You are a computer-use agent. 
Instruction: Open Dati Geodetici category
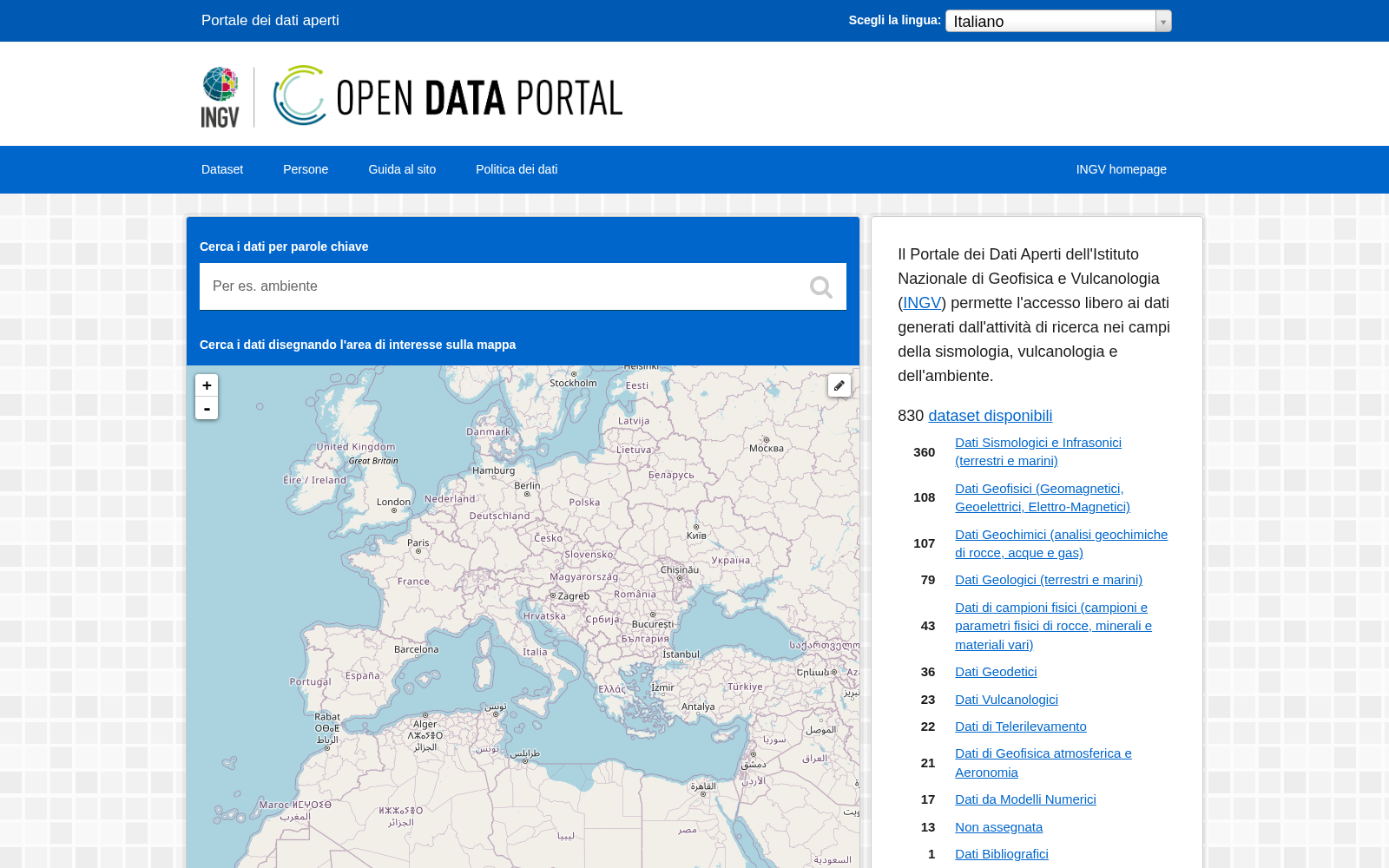coord(996,672)
